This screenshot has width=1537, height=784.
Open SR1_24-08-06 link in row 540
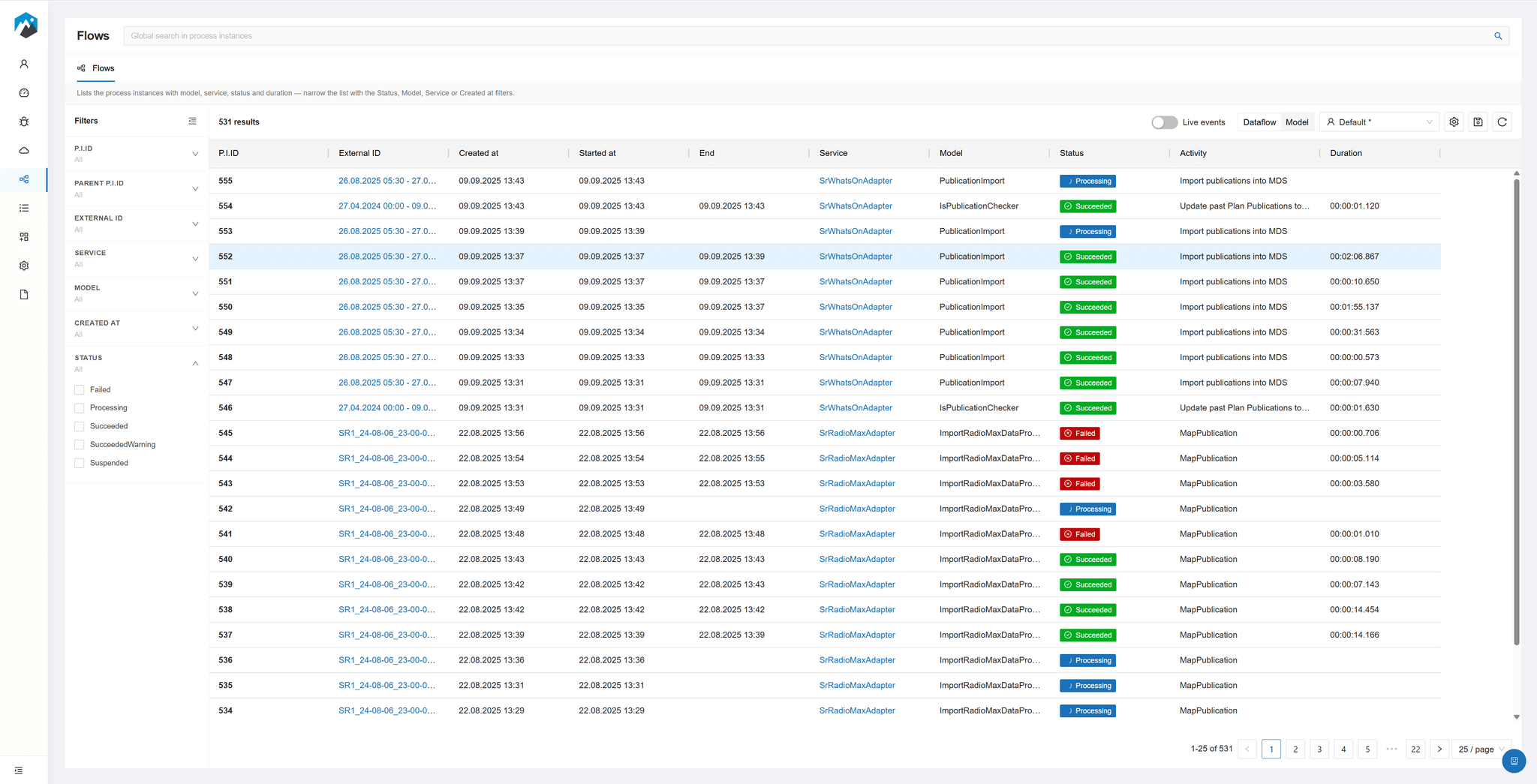pos(387,559)
